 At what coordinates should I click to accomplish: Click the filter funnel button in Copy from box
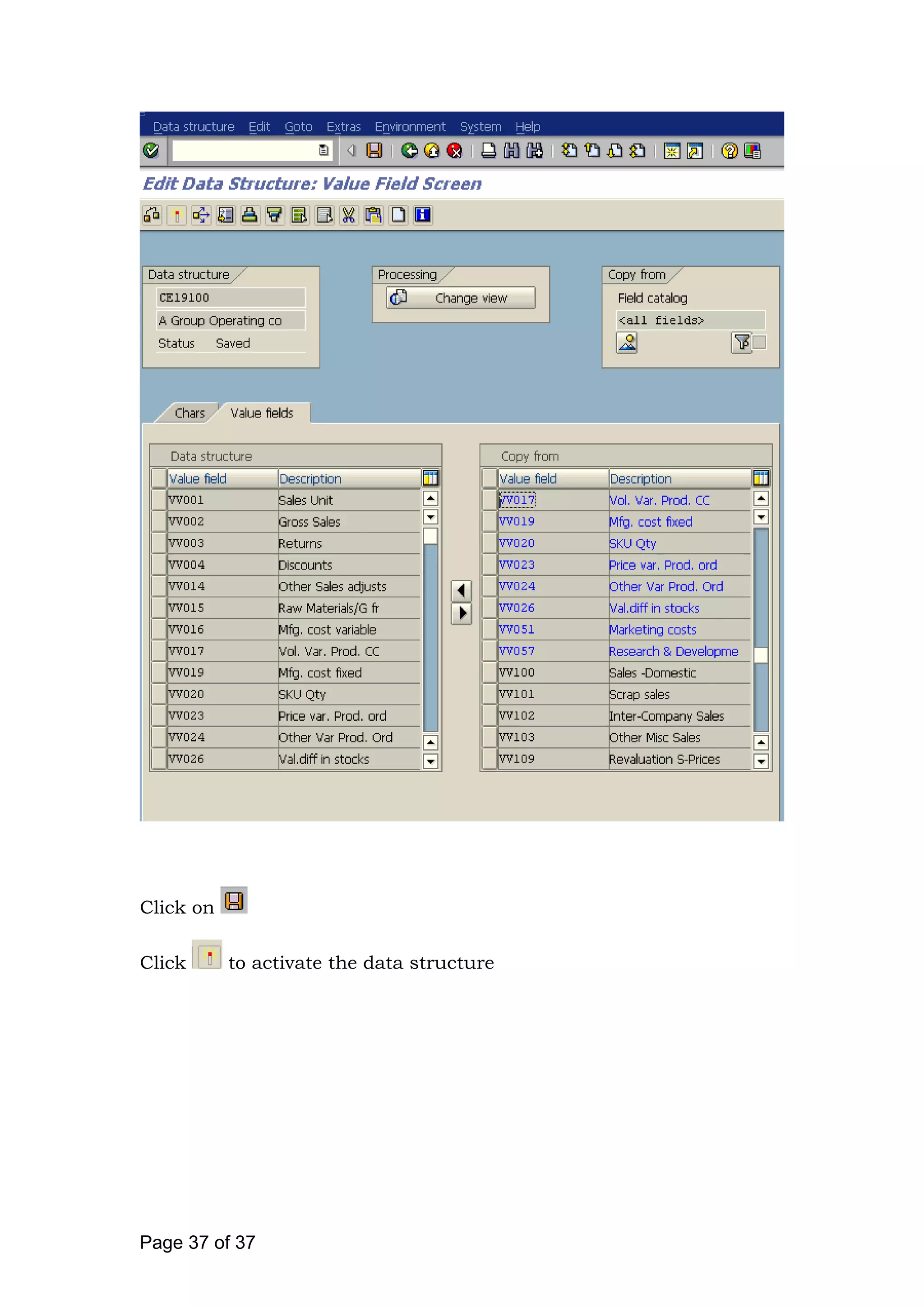click(x=741, y=343)
